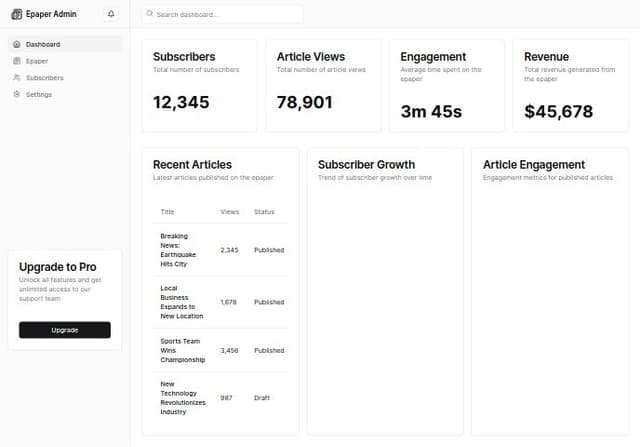Click Published status of Sports Team article

click(x=269, y=350)
